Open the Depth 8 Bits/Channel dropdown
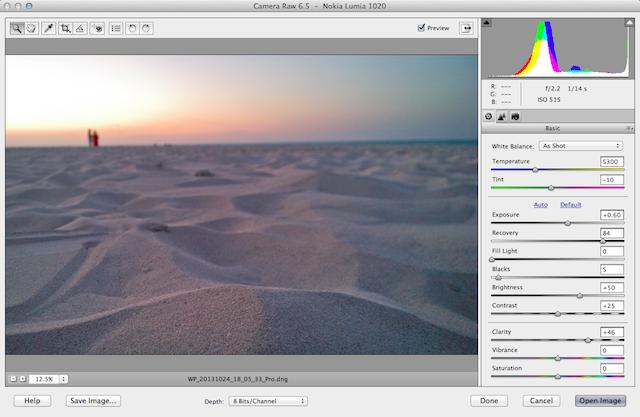The height and width of the screenshot is (417, 640). (268, 401)
